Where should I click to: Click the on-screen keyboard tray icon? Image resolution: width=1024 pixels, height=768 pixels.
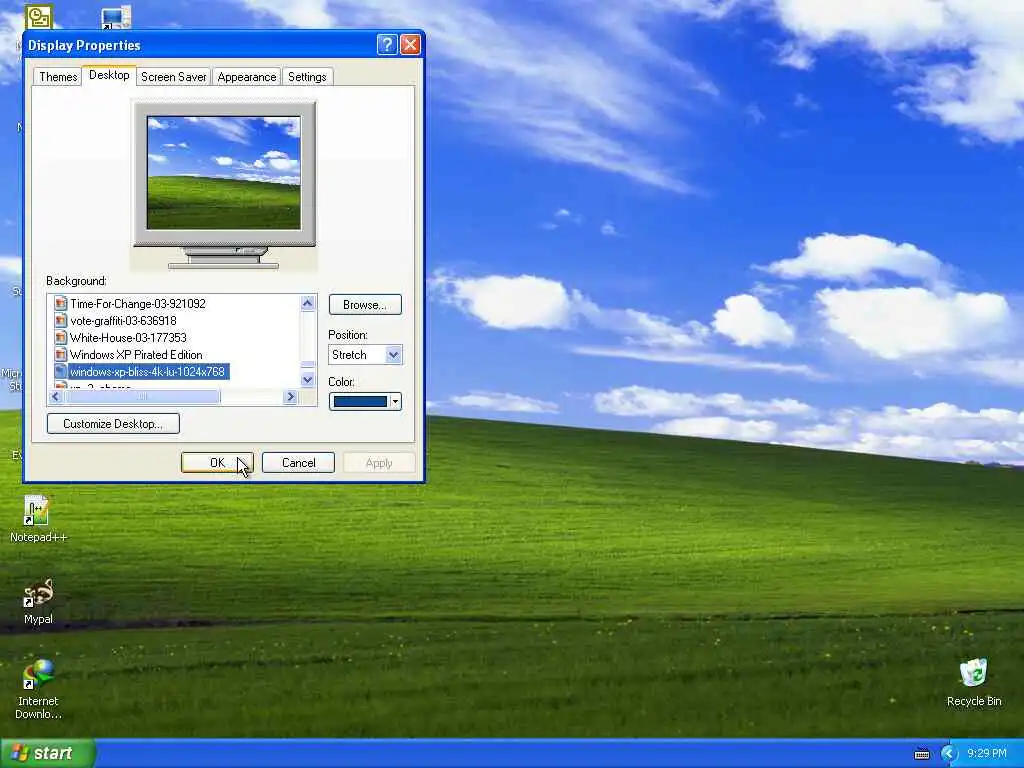921,754
